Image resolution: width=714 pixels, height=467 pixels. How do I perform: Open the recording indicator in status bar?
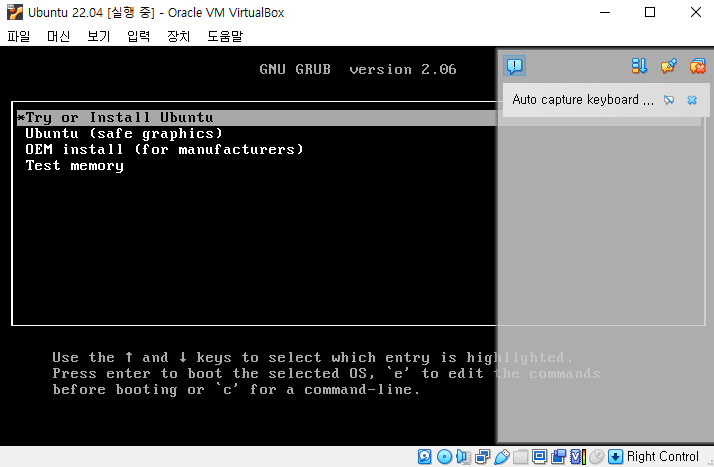click(559, 457)
